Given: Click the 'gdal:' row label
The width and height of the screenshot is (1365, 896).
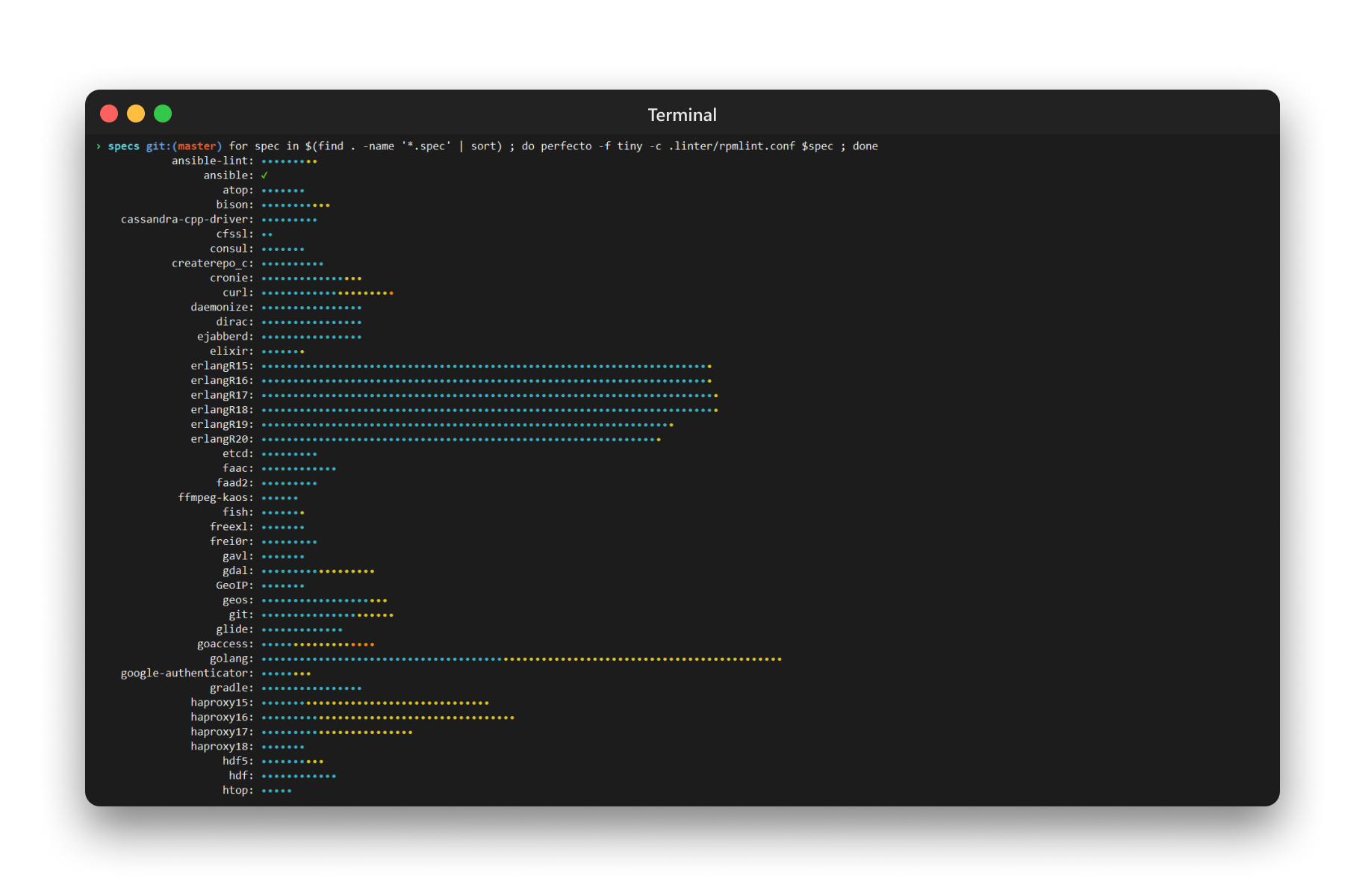Looking at the screenshot, I should pos(238,570).
